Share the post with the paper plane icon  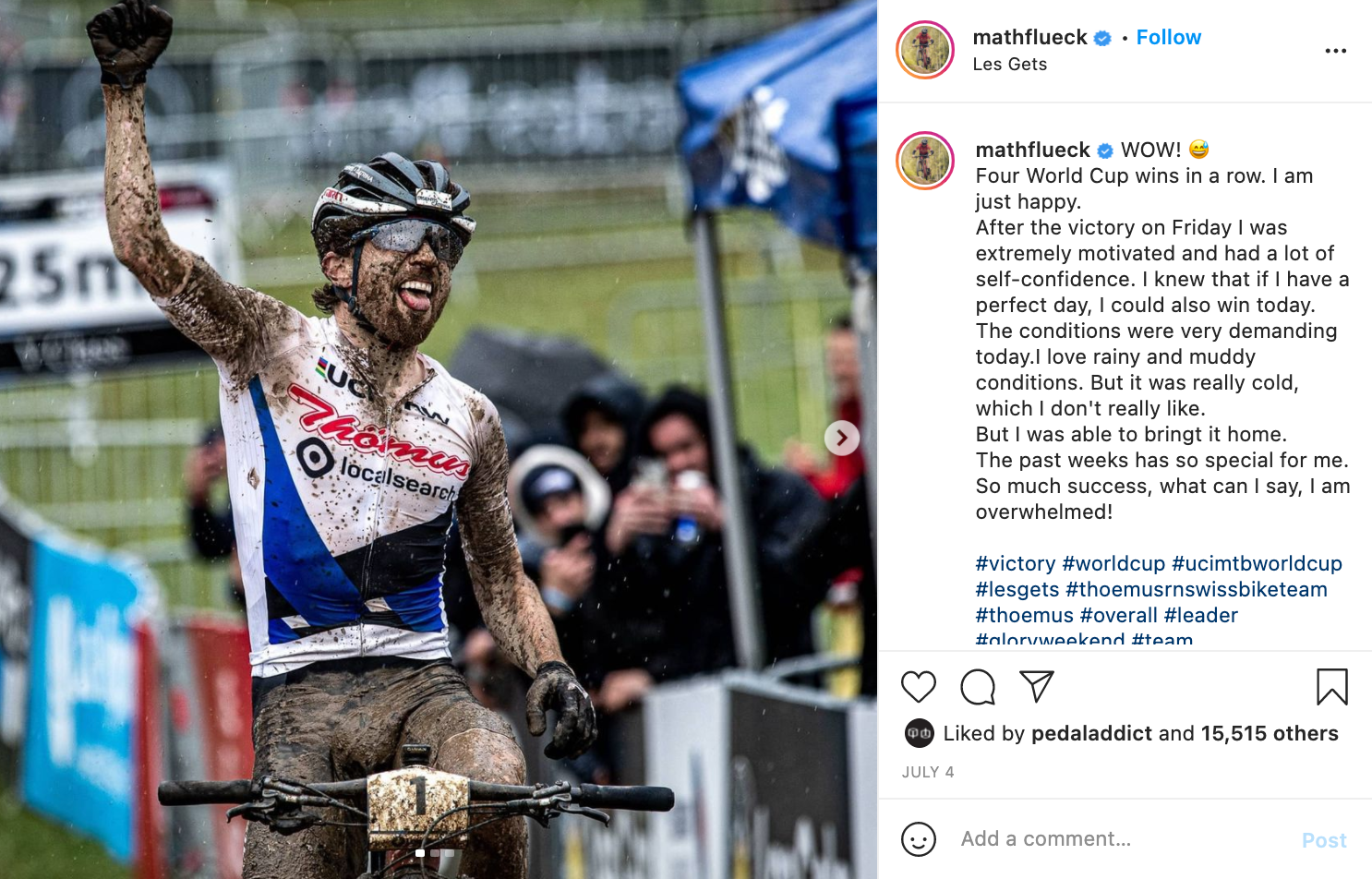coord(1037,686)
